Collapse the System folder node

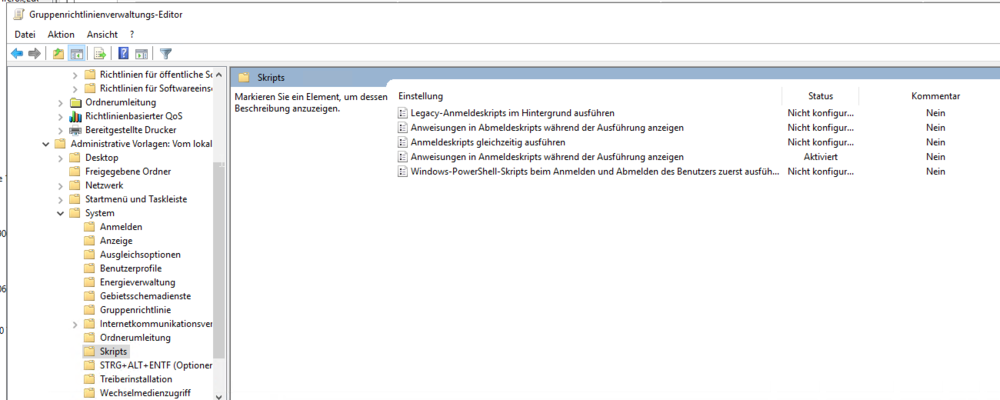pos(61,213)
